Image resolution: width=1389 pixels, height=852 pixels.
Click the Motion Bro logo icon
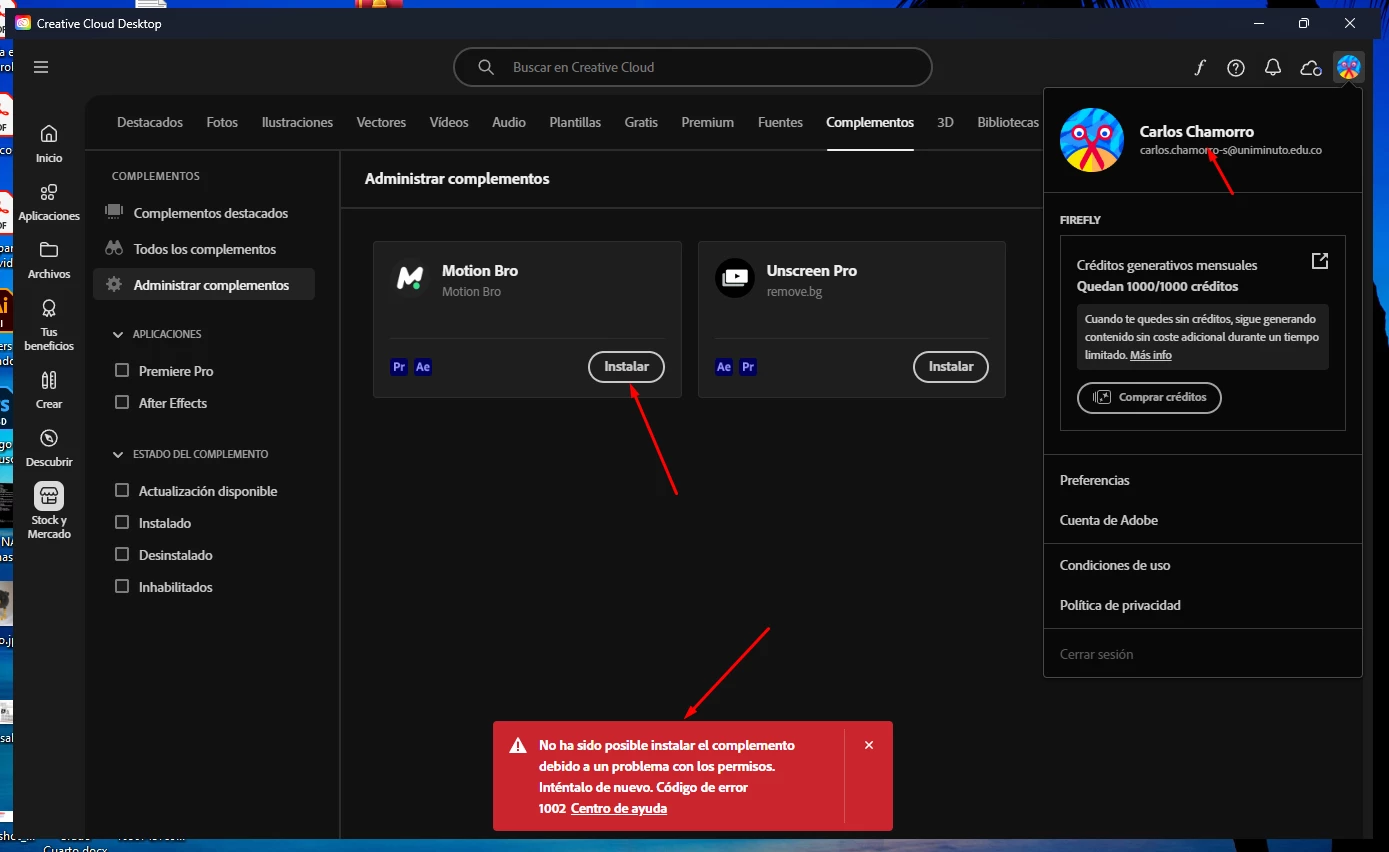pos(409,278)
